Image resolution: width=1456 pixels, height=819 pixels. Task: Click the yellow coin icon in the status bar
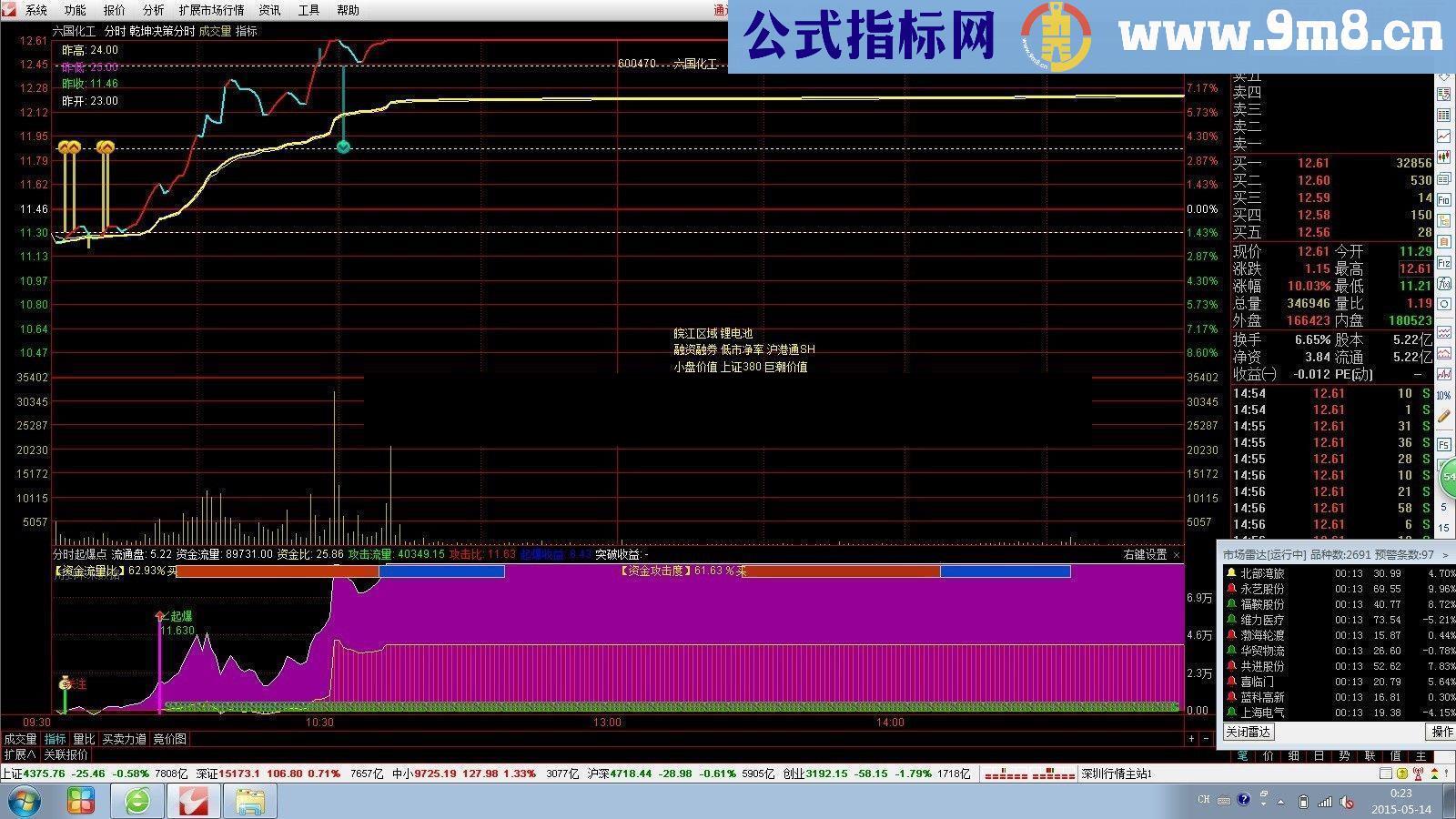pyautogui.click(x=1402, y=773)
